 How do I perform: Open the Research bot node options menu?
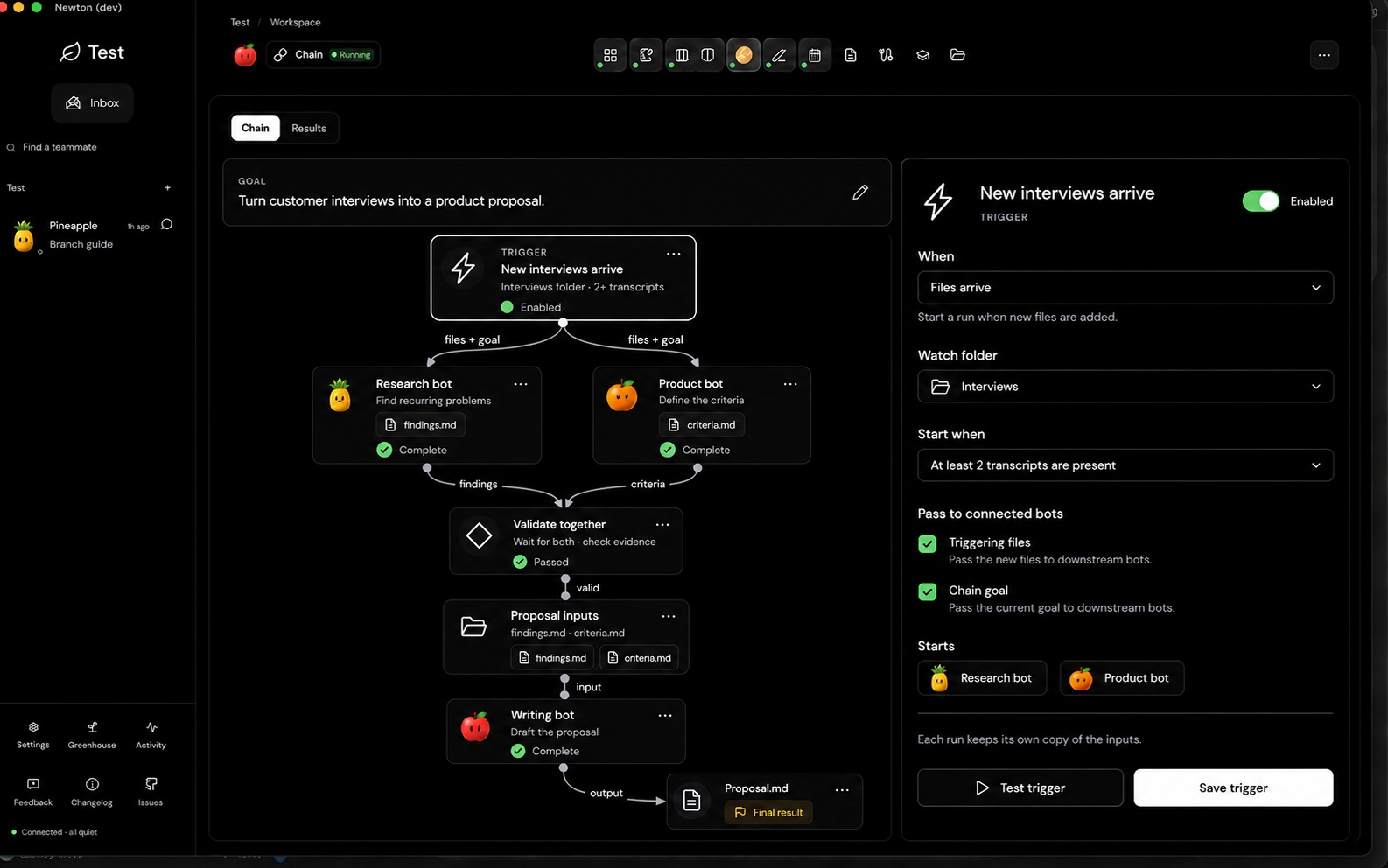(x=521, y=384)
